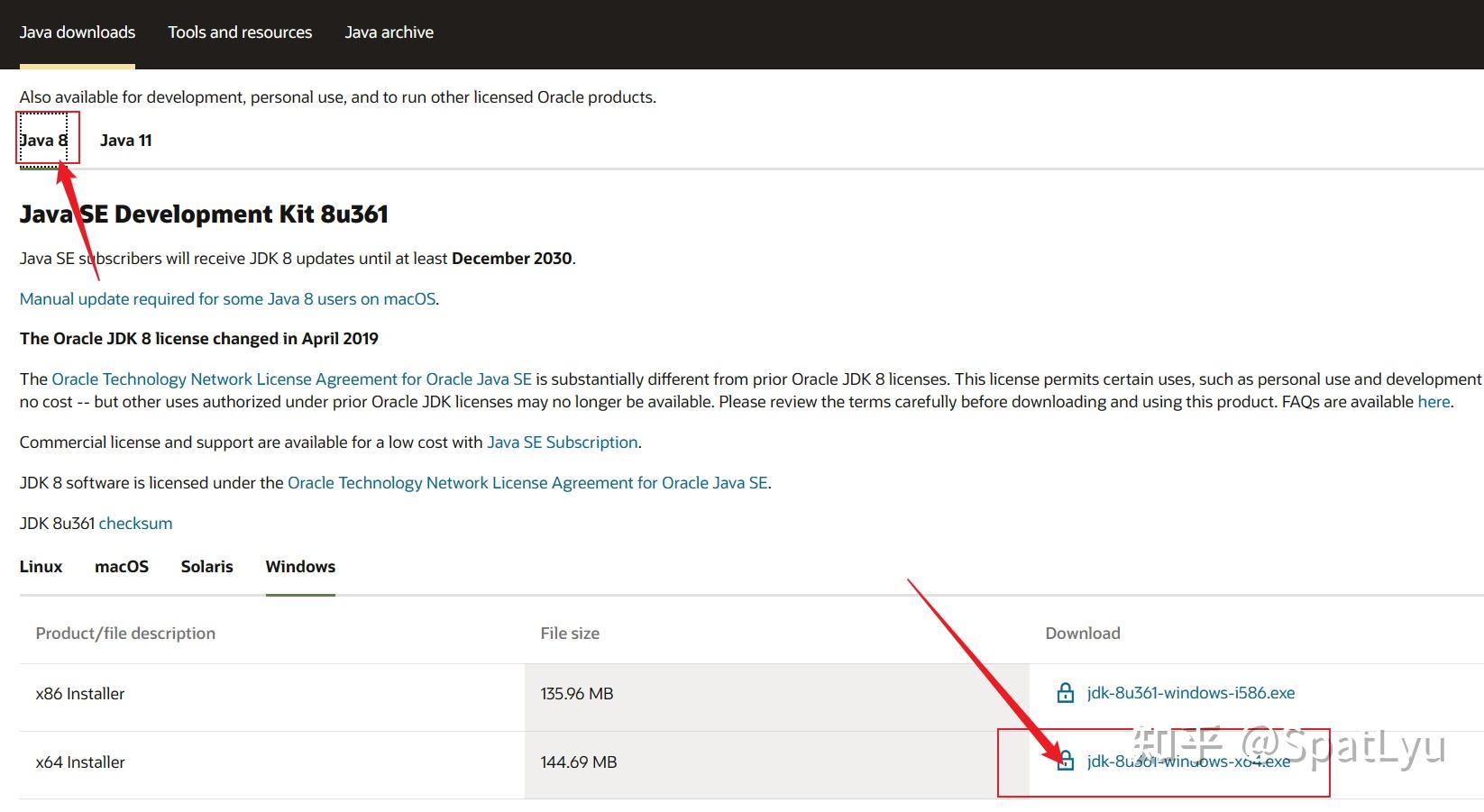Click the FAQs 'here' link
Image resolution: width=1484 pixels, height=812 pixels.
tap(1434, 402)
